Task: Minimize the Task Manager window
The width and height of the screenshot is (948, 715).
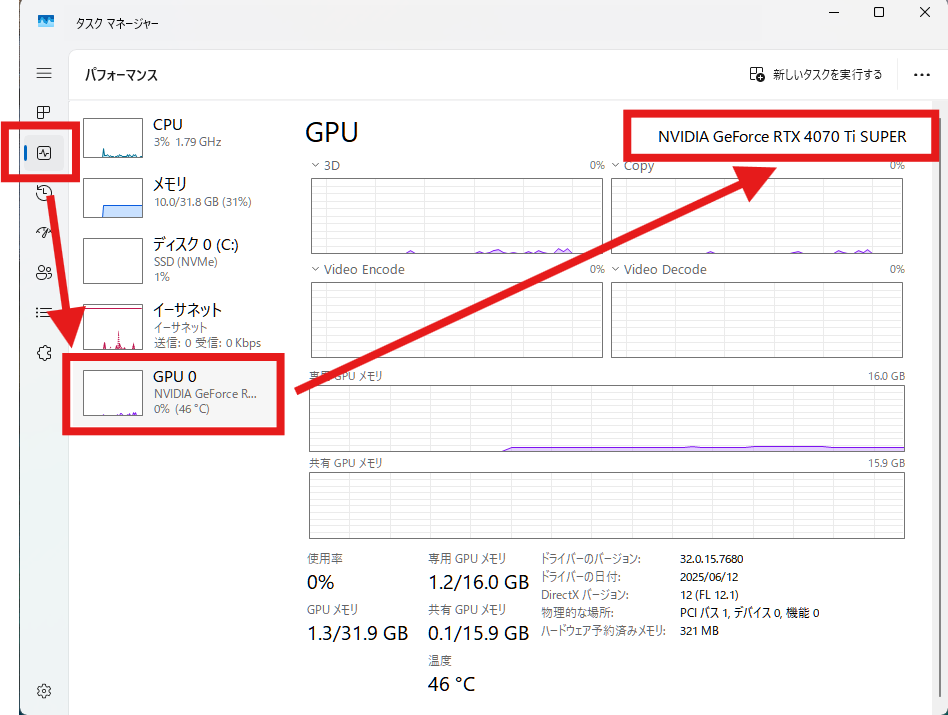Action: point(834,12)
